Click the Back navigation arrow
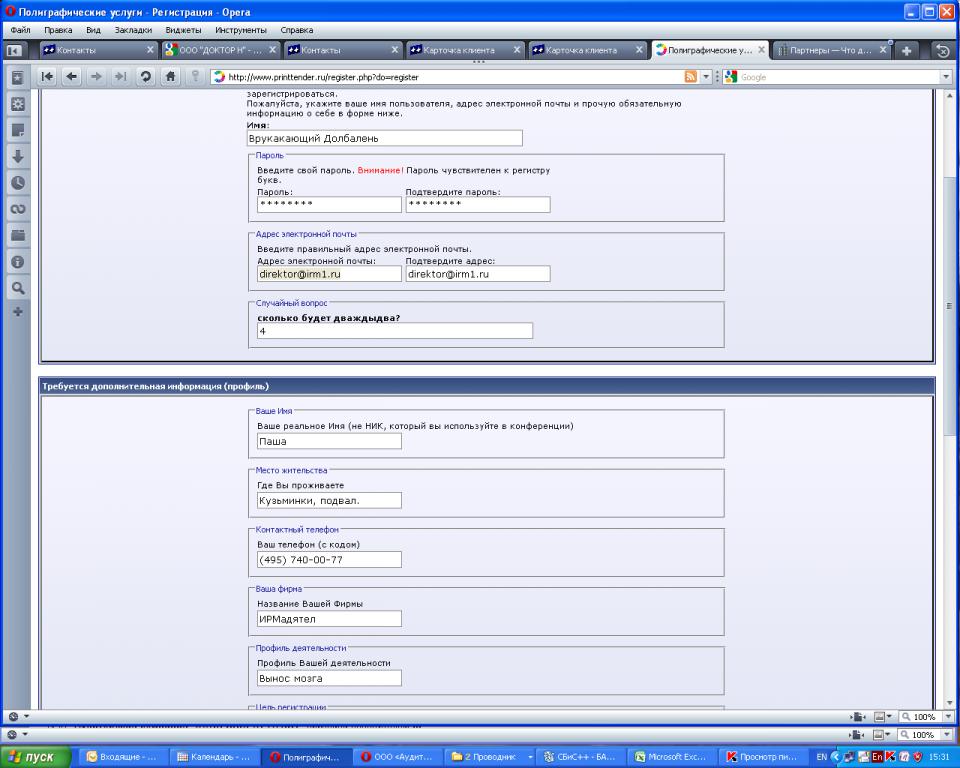Viewport: 960px width, 768px height. pyautogui.click(x=71, y=77)
